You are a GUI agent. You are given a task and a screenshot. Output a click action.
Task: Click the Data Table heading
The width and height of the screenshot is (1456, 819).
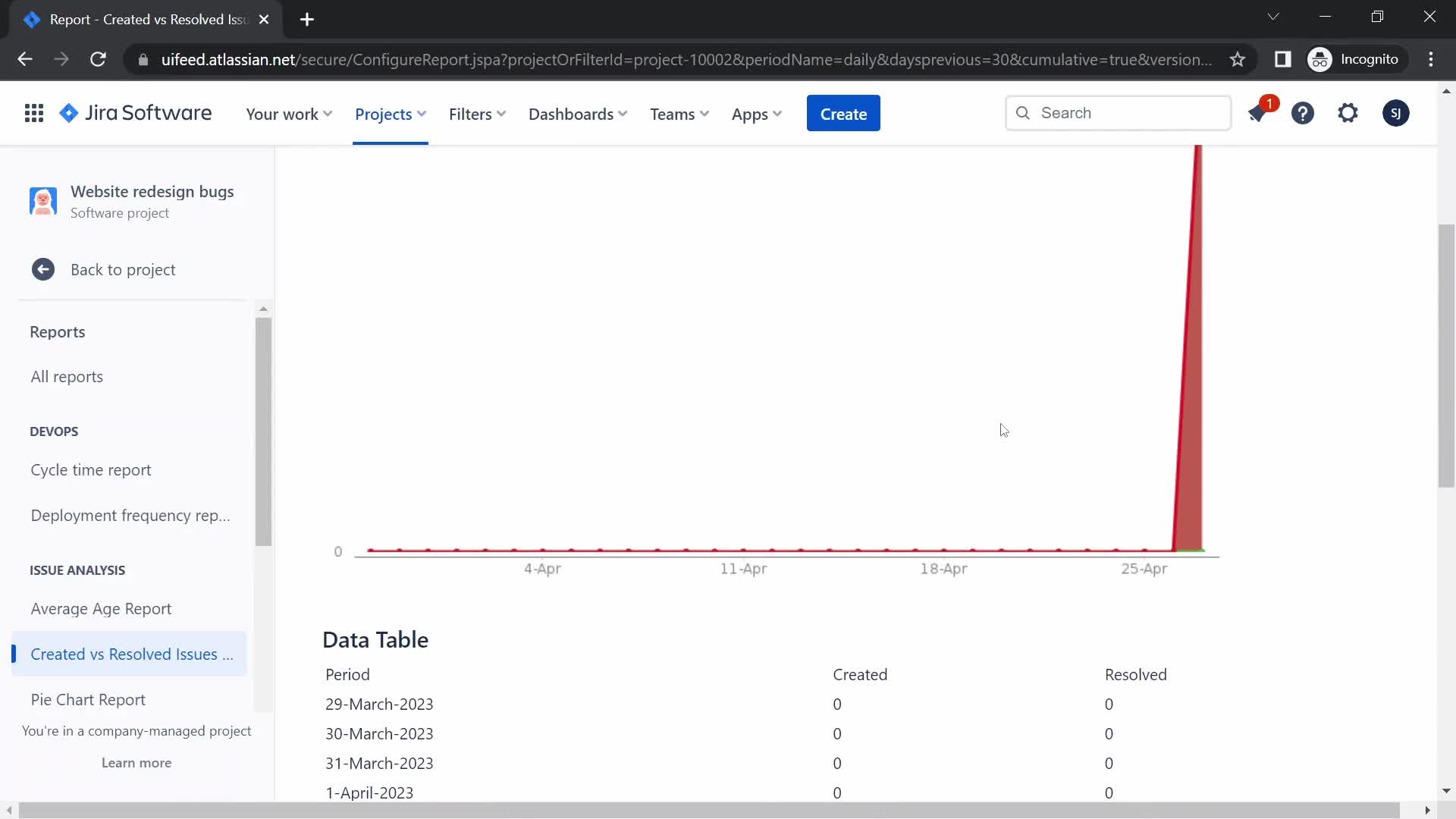(x=375, y=640)
